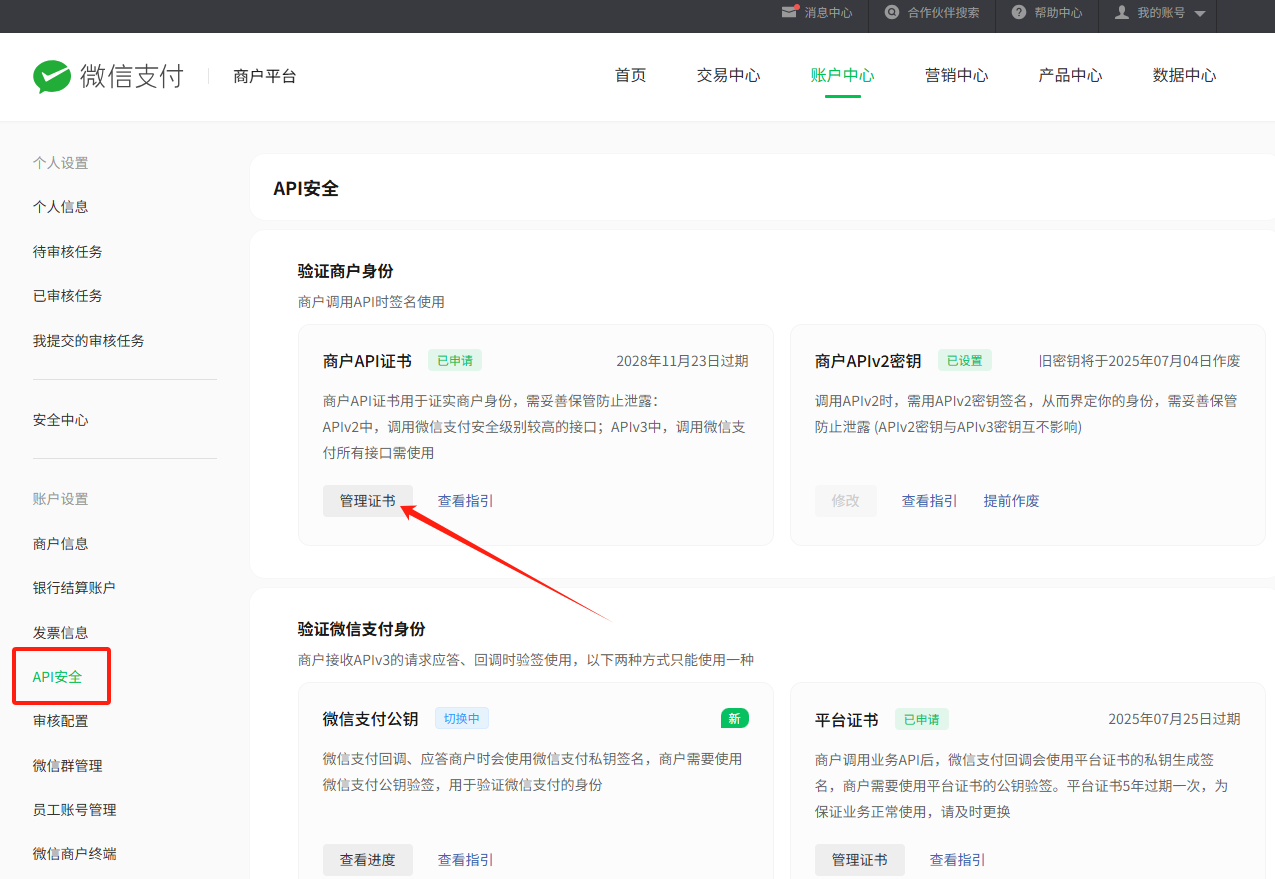Click 管理证书 under 商户API证书

(x=367, y=501)
